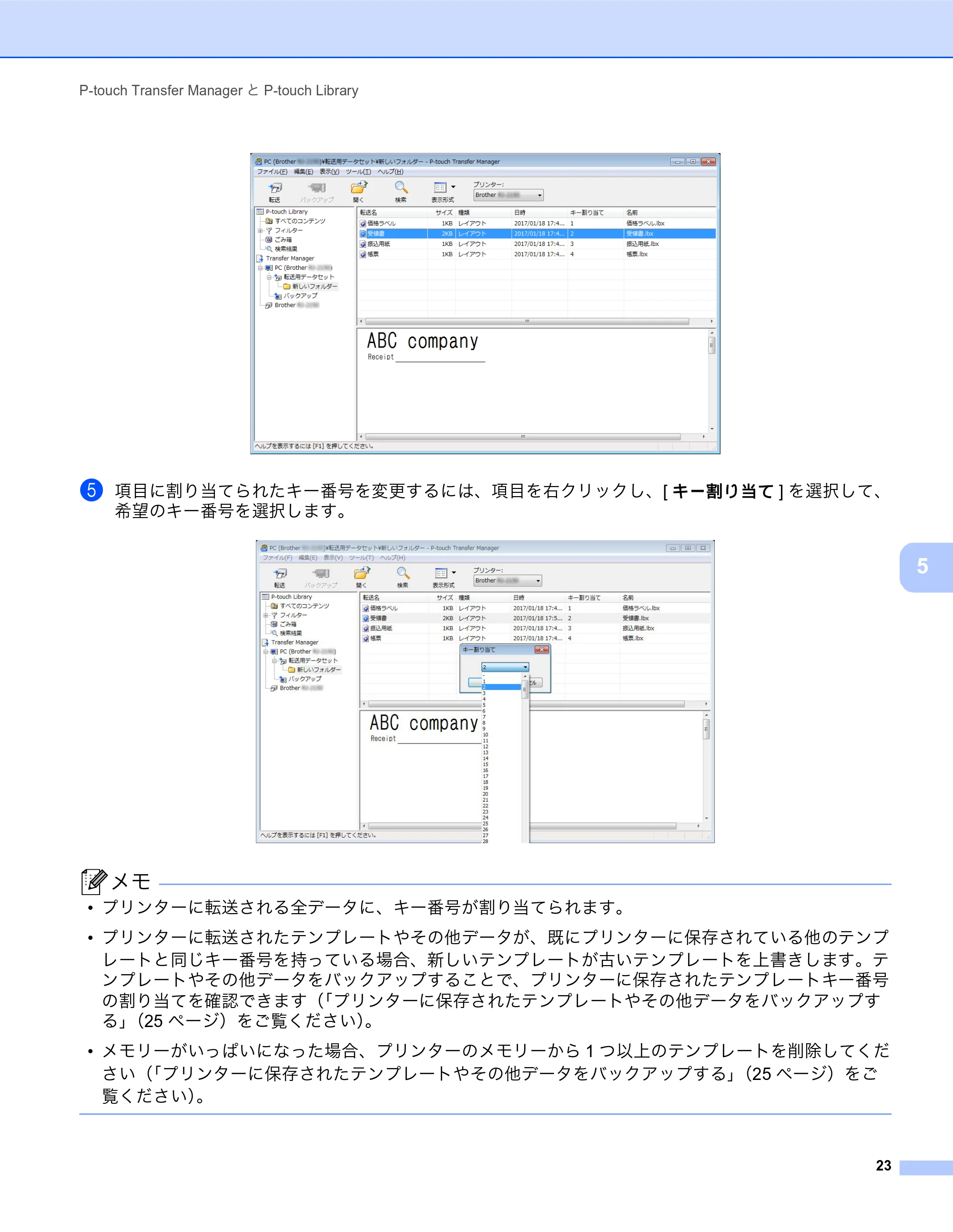Click horizontal scrollbar under first screenshot file list
Image resolution: width=953 pixels, height=1232 pixels.
(536, 322)
